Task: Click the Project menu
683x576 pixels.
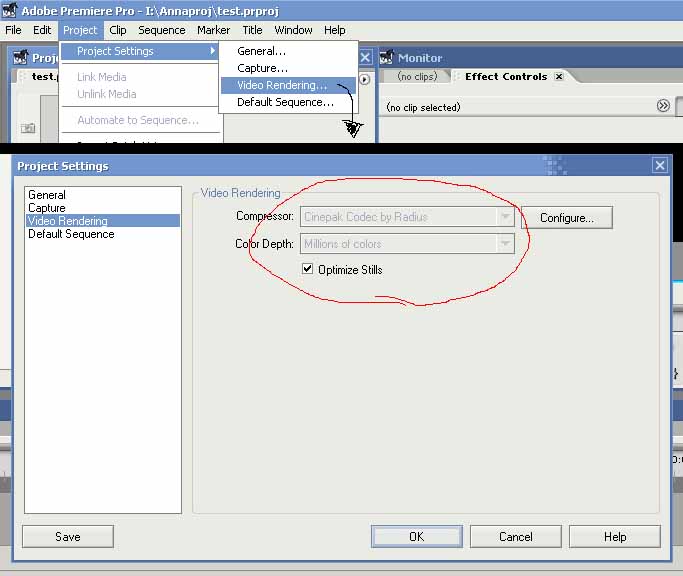Action: click(80, 30)
